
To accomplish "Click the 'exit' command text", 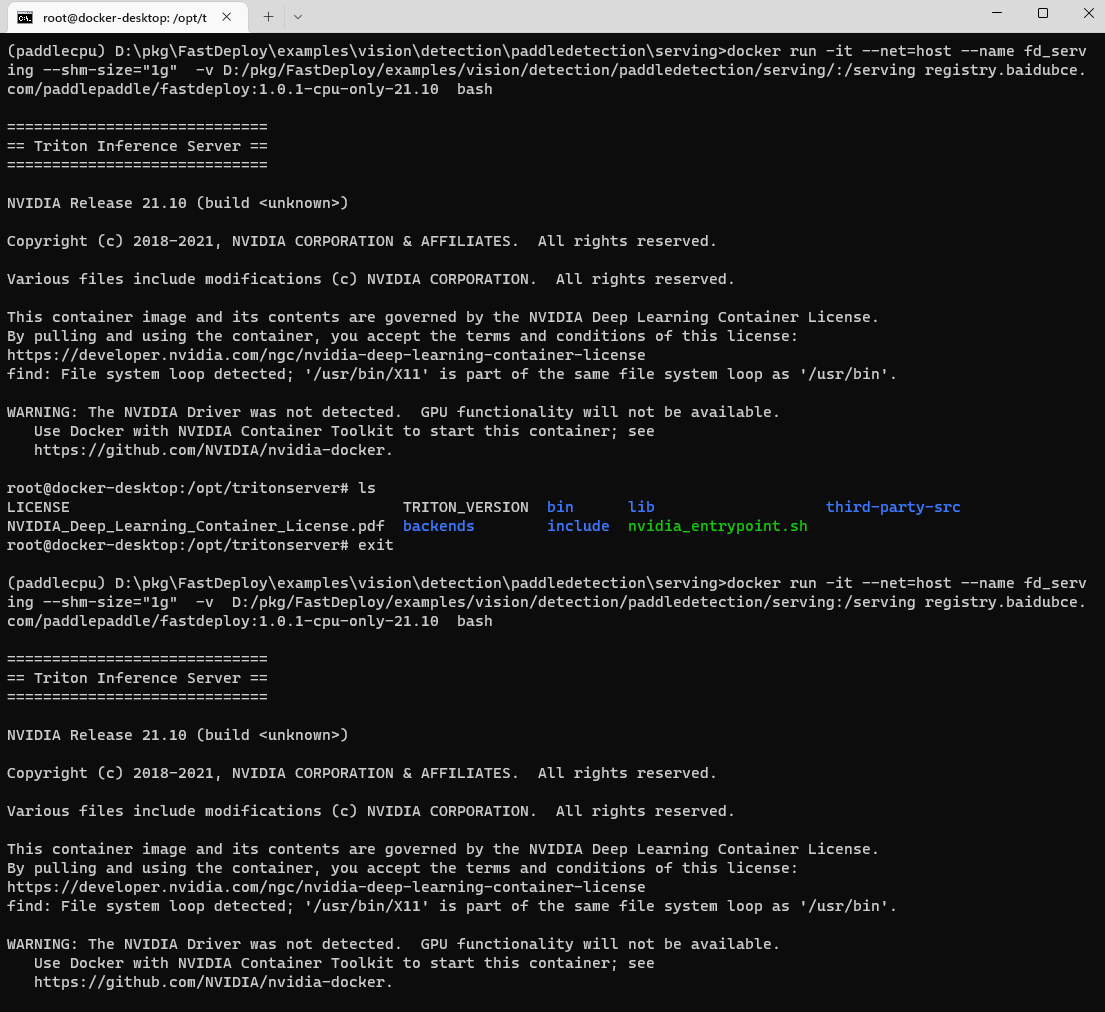I will coord(376,545).
